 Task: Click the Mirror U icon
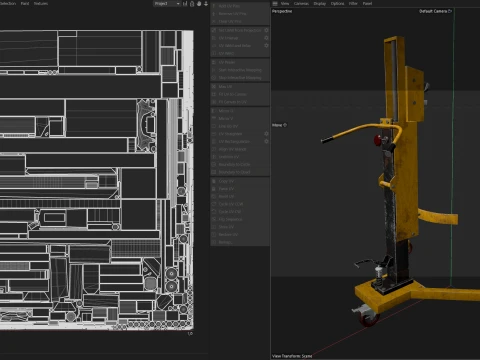coord(214,111)
